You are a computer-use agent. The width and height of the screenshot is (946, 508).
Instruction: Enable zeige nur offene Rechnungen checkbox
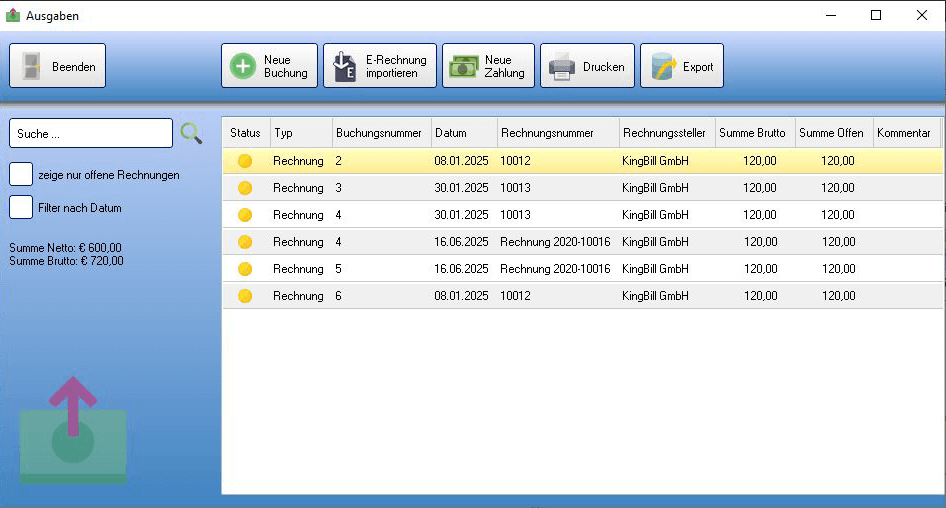point(21,174)
